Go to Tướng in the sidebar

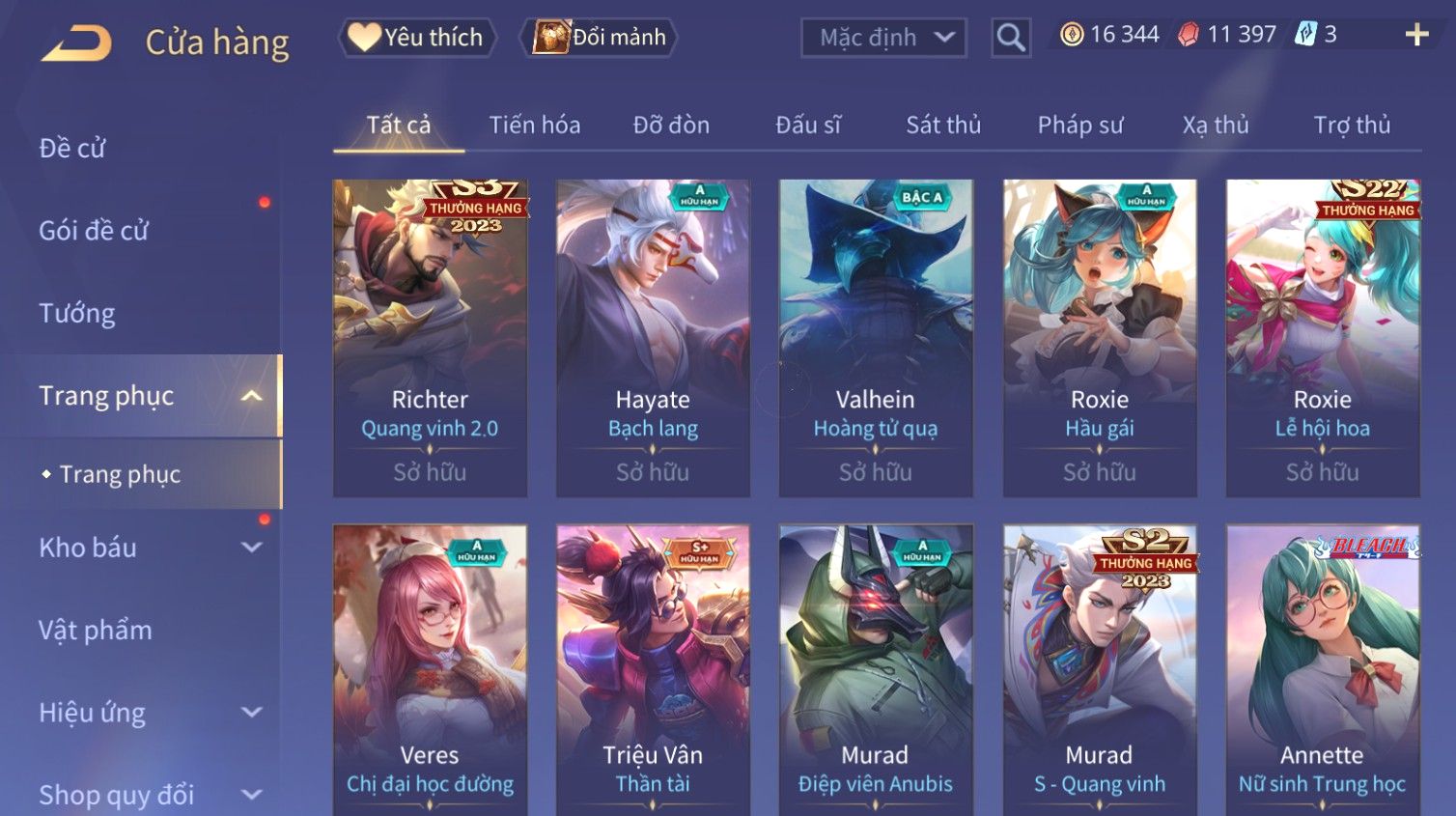click(x=77, y=314)
